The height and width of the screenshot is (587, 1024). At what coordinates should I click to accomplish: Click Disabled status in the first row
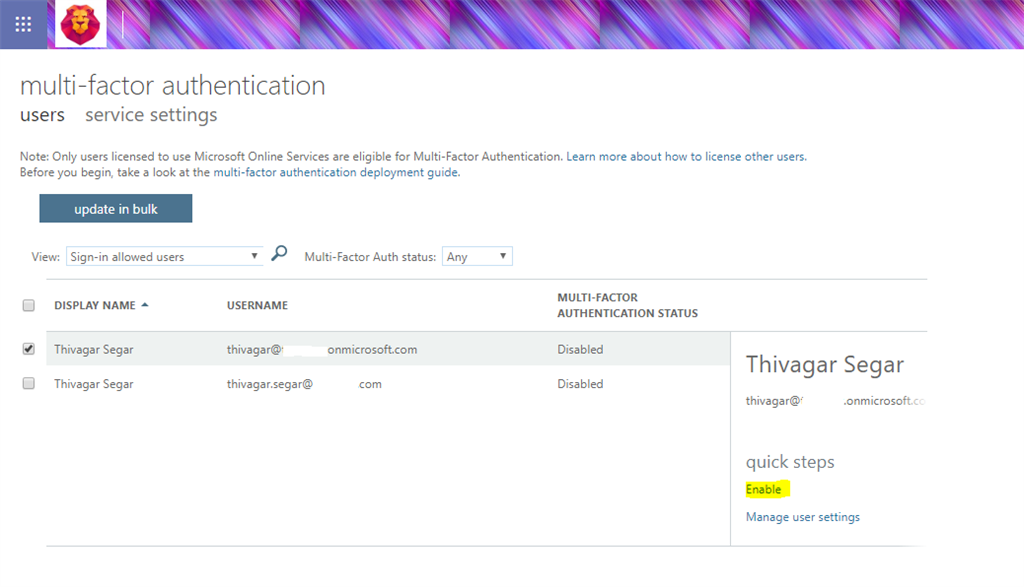580,349
